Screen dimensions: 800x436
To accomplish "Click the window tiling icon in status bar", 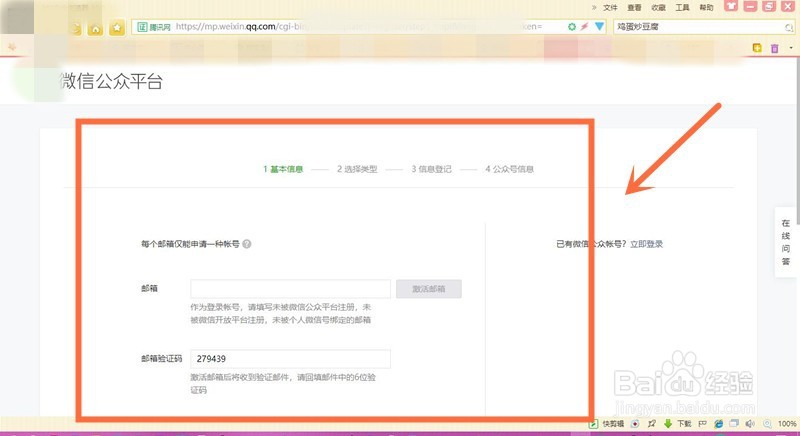I will point(734,424).
